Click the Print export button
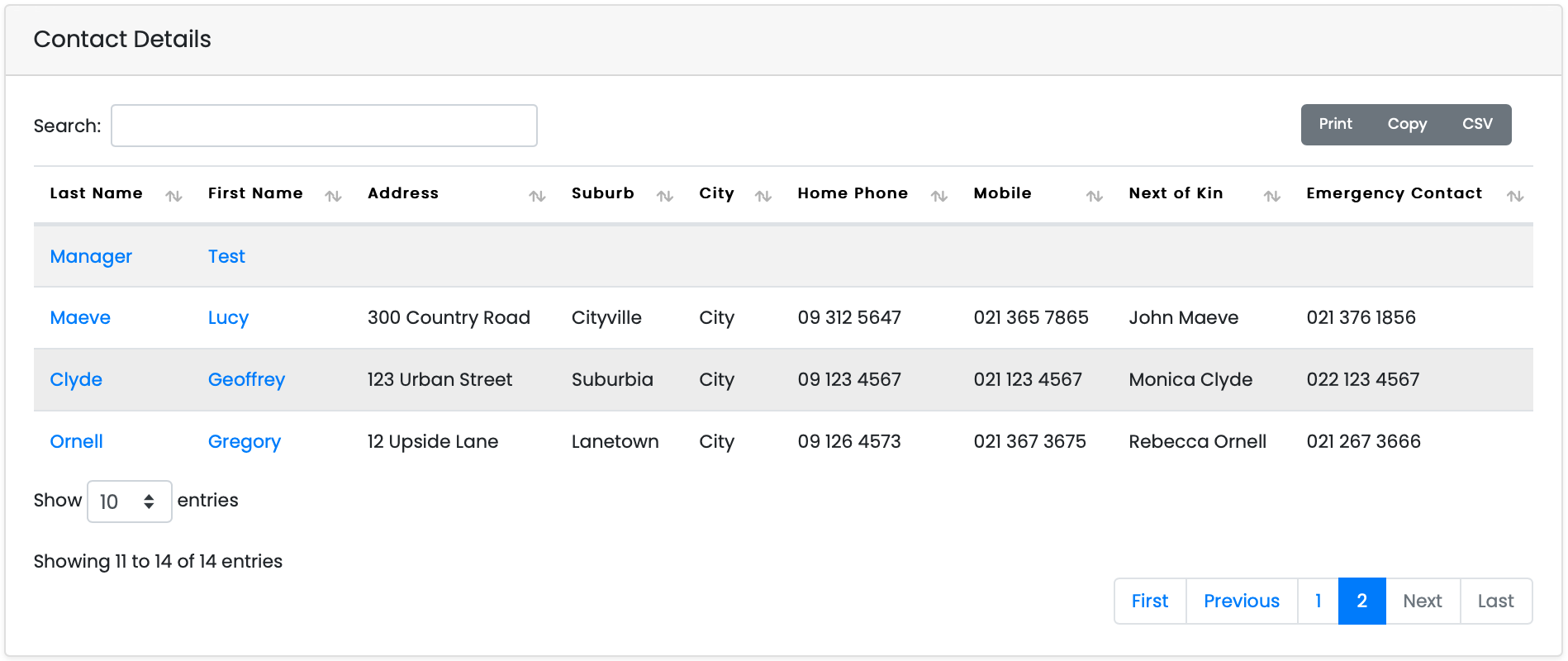1568x661 pixels. tap(1335, 124)
